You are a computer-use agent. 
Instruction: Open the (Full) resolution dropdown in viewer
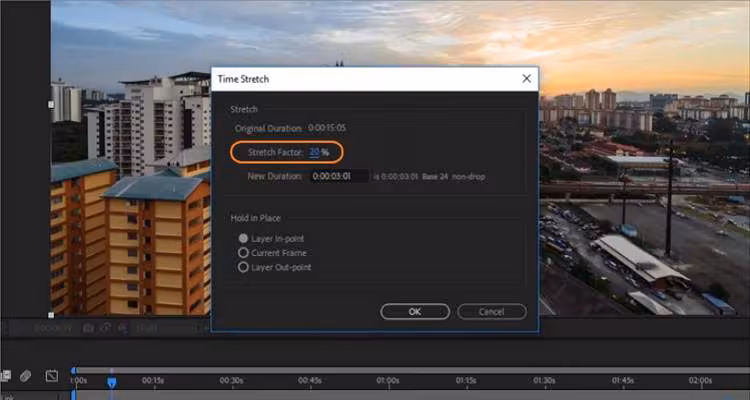pos(149,328)
